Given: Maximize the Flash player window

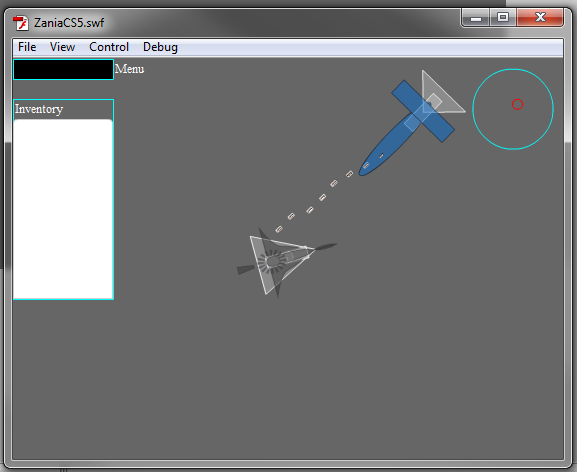Looking at the screenshot, I should [x=503, y=18].
